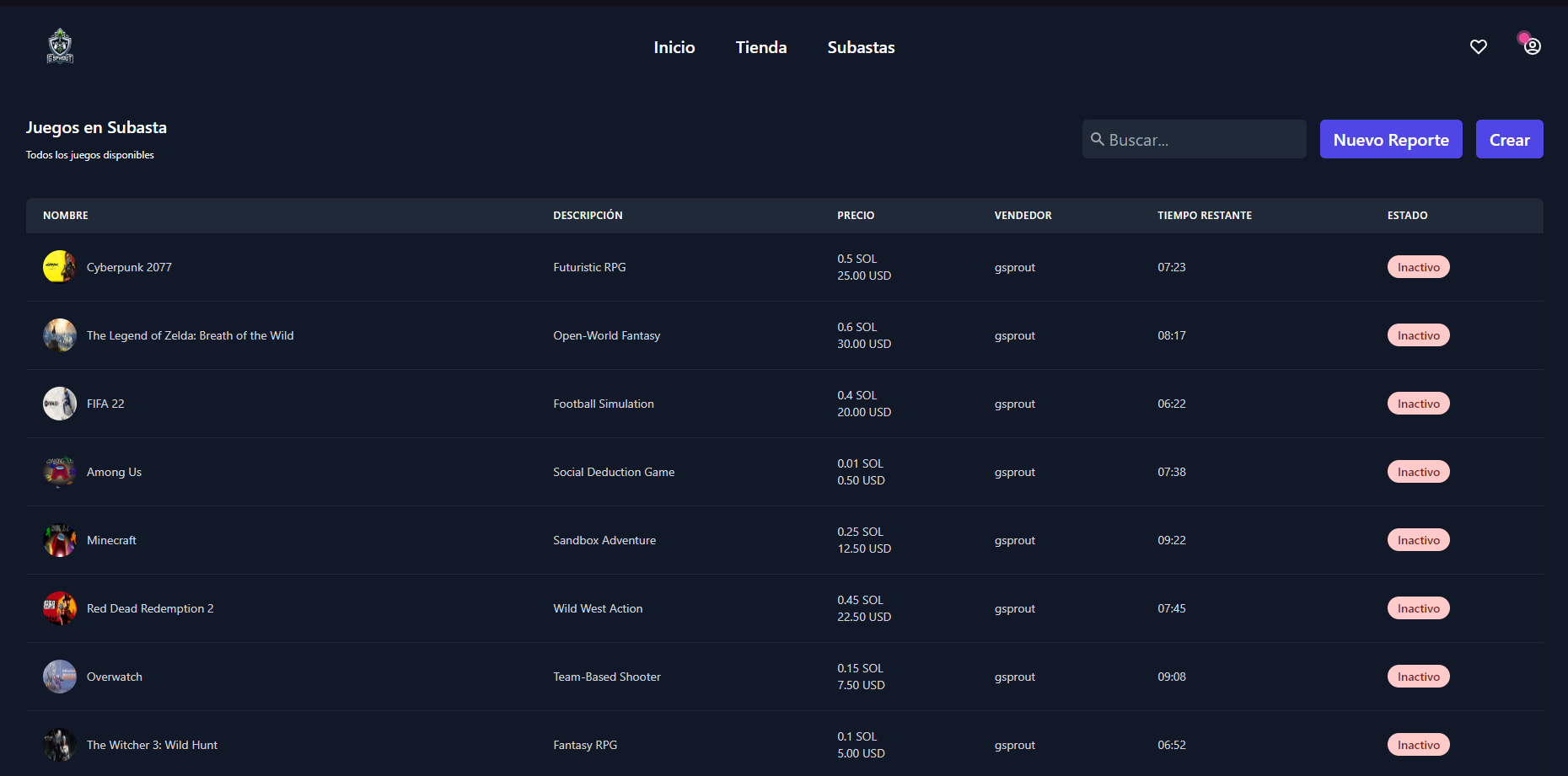
Task: Focus the Buscar search field
Action: (x=1195, y=139)
